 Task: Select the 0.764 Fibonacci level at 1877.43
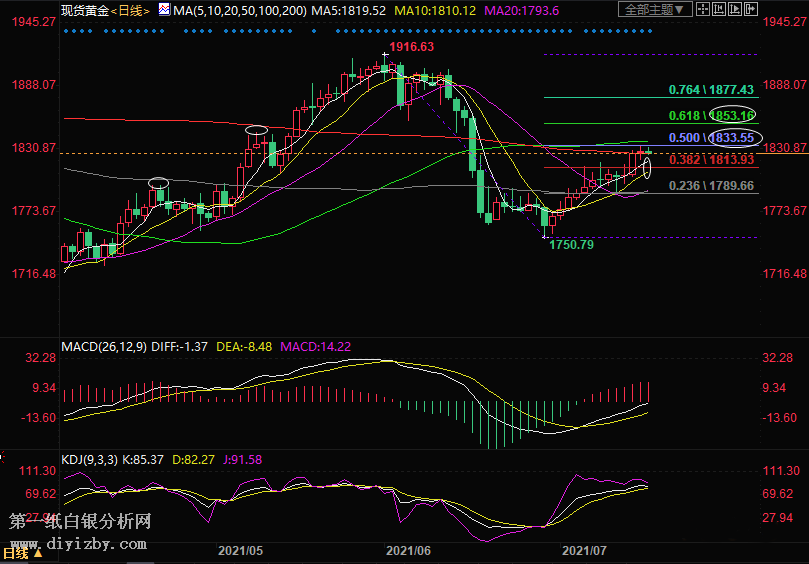(x=711, y=90)
